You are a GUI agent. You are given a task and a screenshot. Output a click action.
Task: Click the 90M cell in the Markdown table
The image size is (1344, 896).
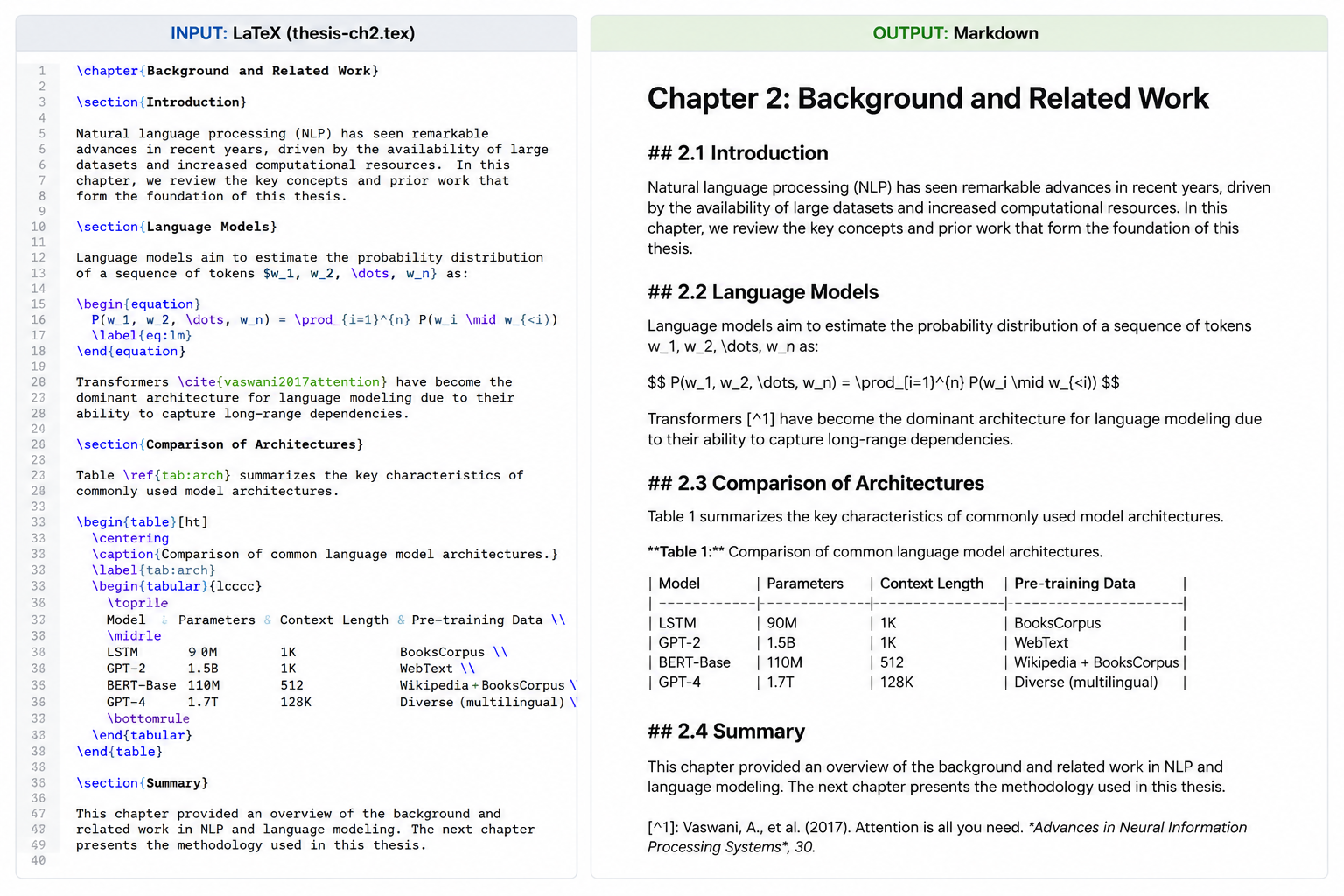tap(781, 623)
